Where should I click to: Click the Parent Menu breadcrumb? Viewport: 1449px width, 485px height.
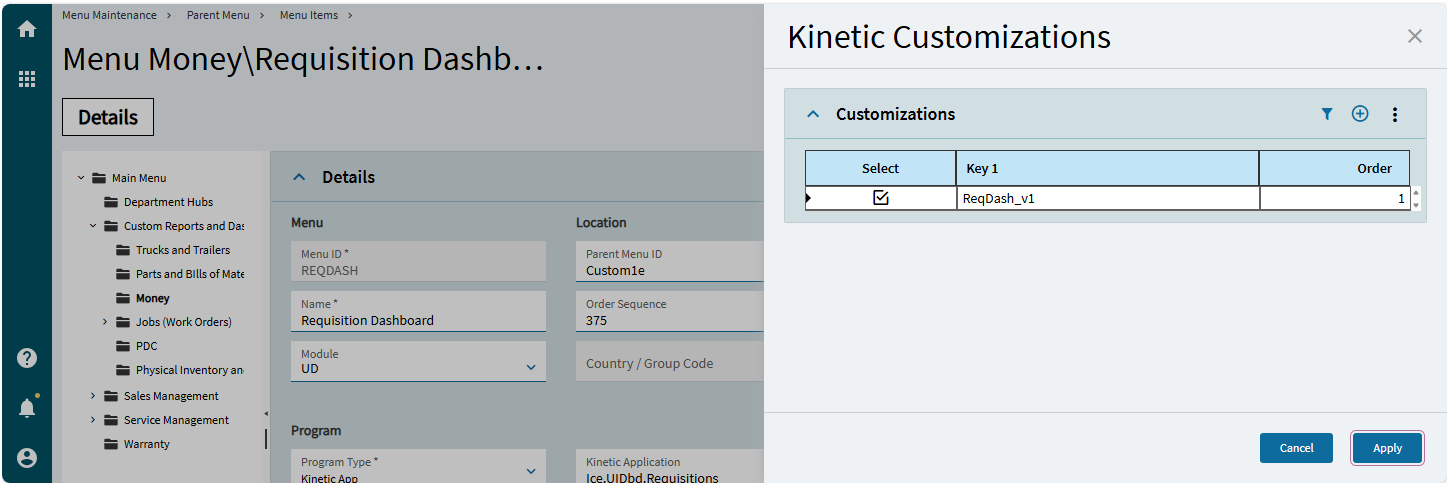pyautogui.click(x=218, y=15)
